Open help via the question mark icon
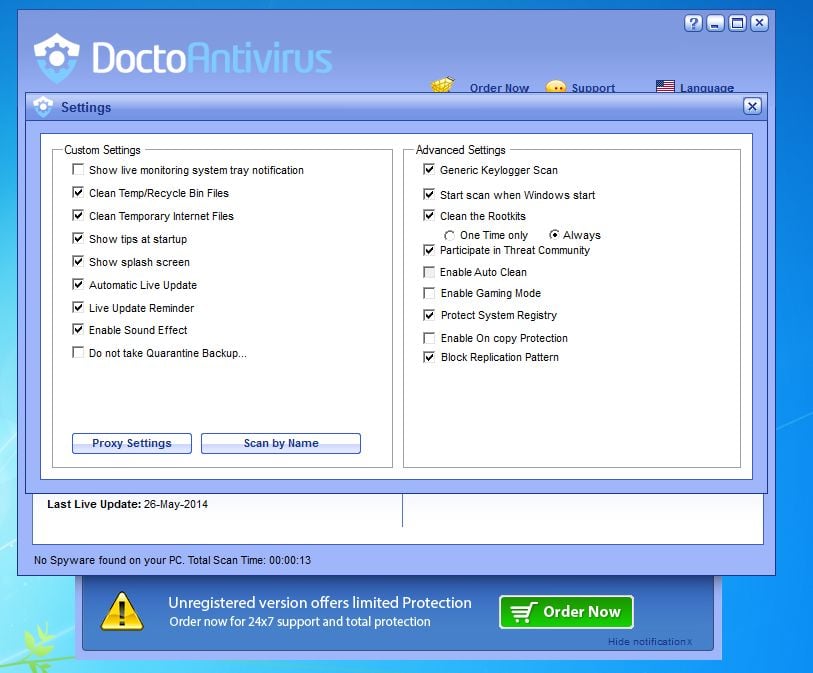The width and height of the screenshot is (813, 673). click(x=693, y=23)
